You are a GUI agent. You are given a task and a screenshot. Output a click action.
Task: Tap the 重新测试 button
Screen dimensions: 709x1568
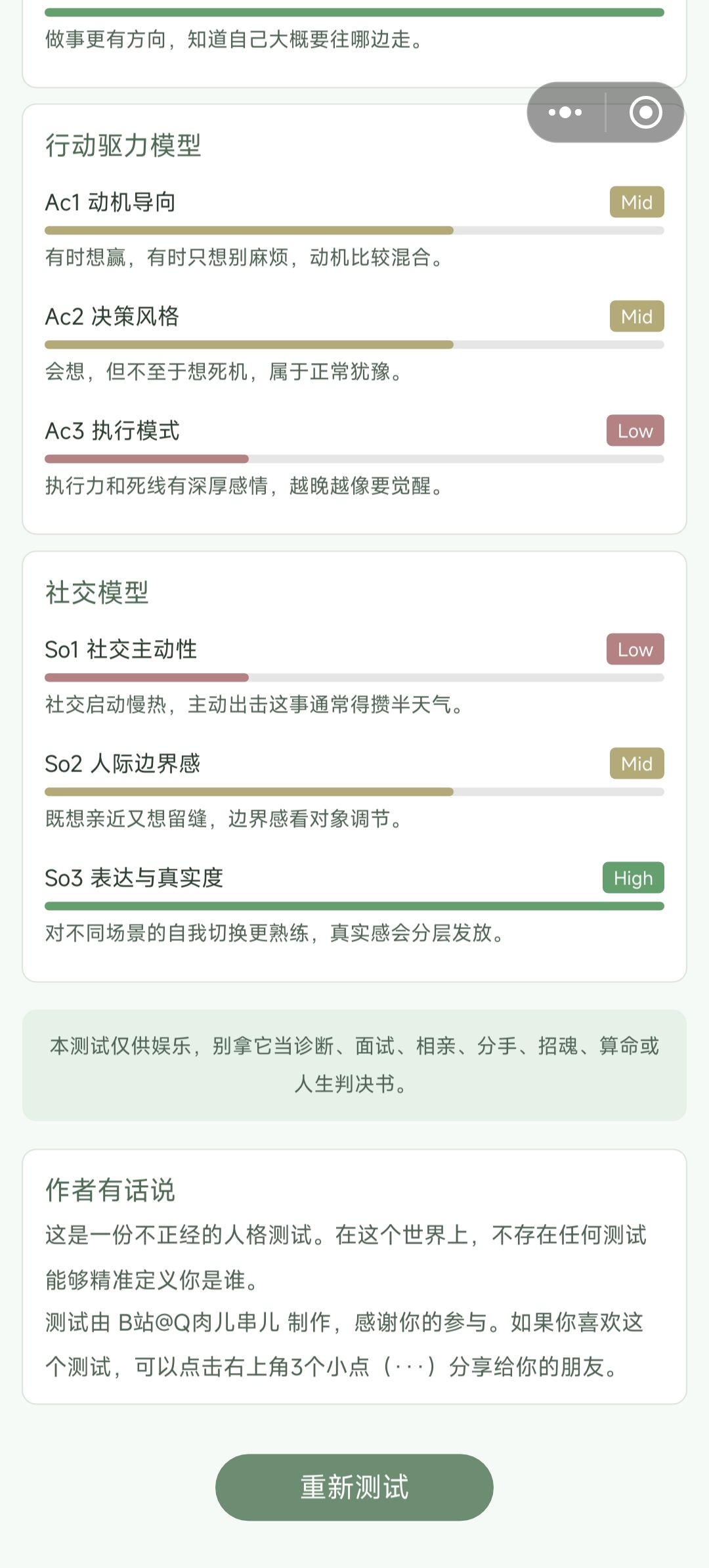point(354,1487)
